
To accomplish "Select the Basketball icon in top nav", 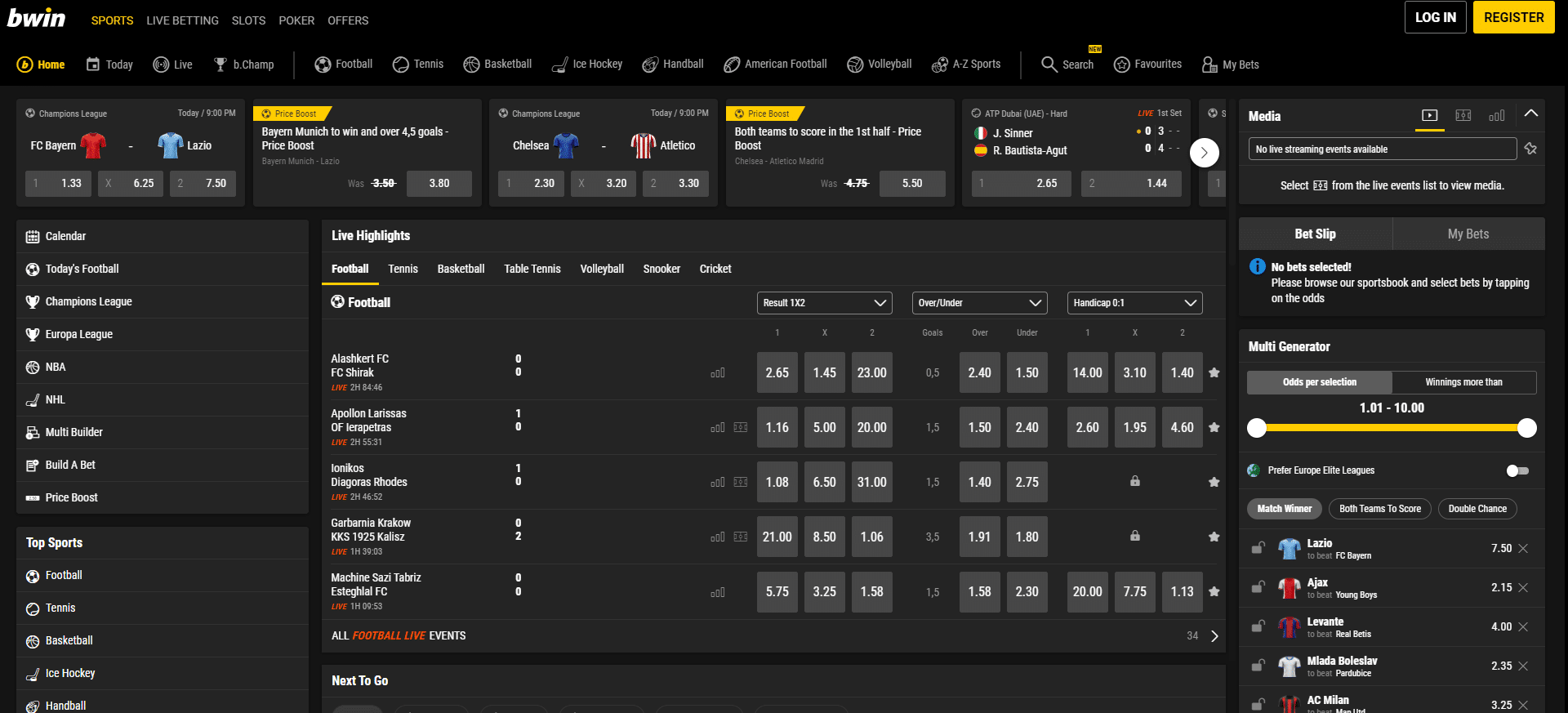I will 471,65.
